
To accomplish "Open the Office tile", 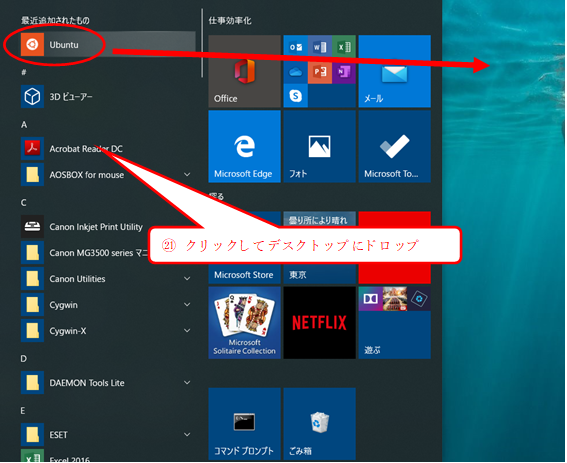I will 244,71.
